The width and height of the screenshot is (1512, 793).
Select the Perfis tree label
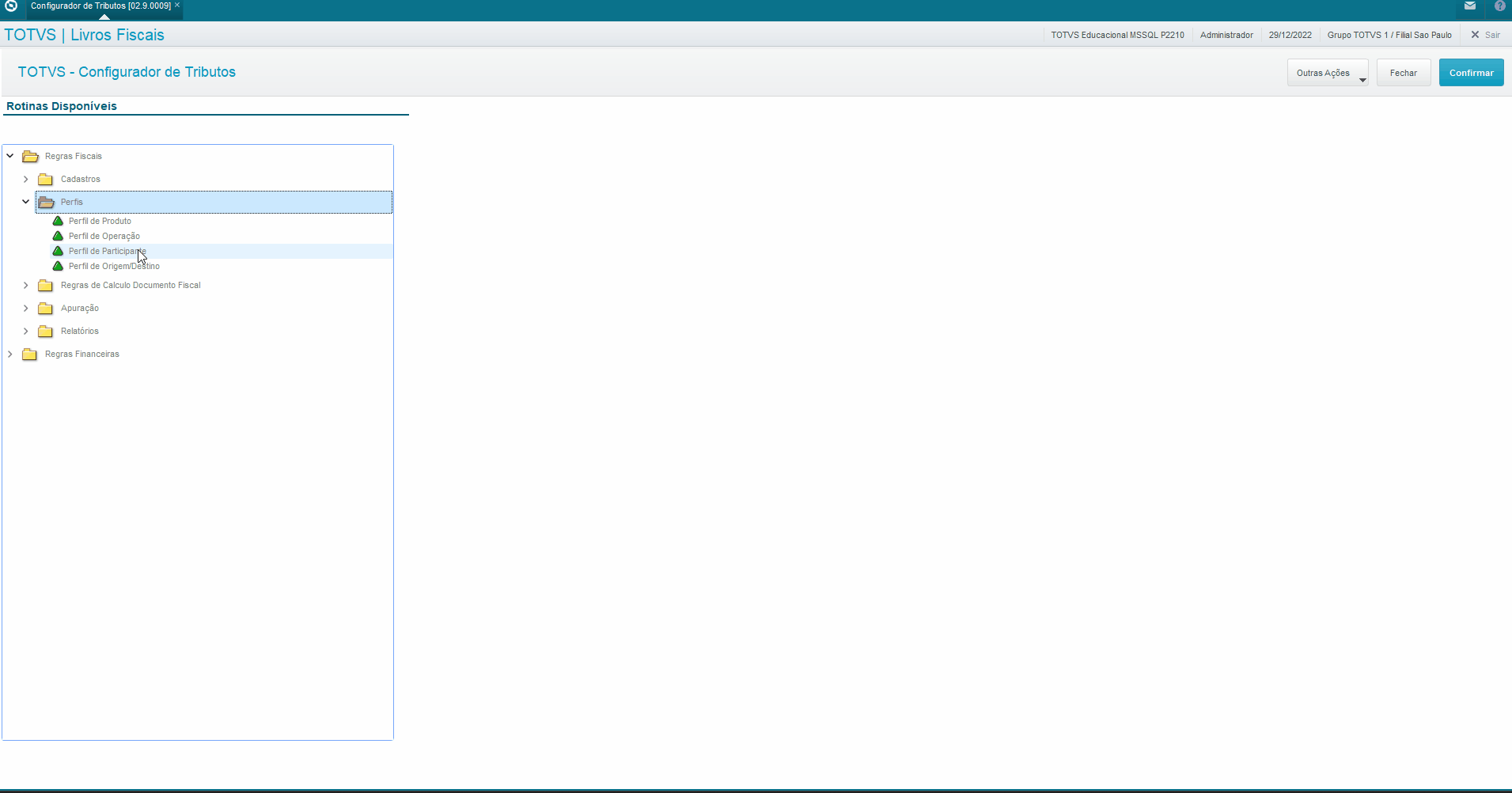[72, 202]
